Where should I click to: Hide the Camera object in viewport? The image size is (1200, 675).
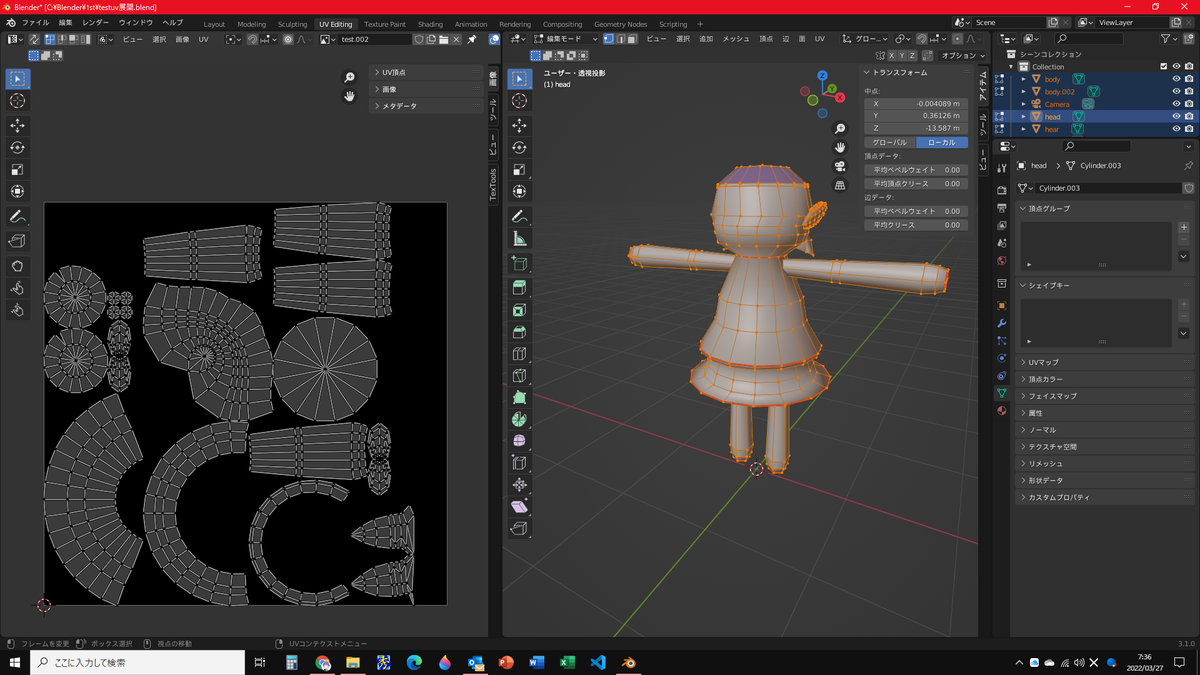click(x=1176, y=104)
